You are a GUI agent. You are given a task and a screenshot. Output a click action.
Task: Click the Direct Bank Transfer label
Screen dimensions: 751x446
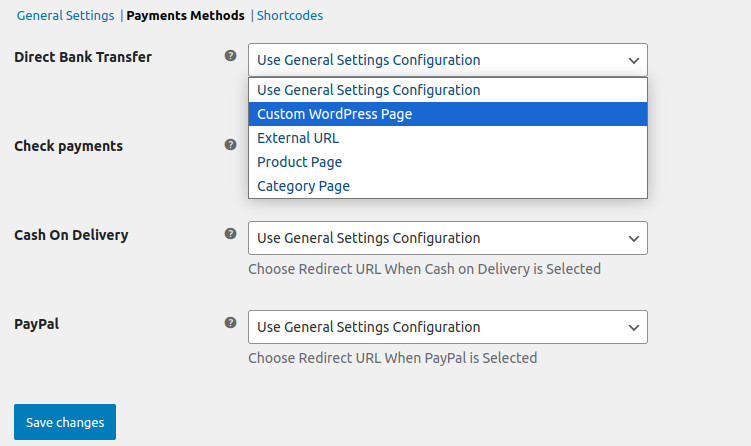(83, 57)
